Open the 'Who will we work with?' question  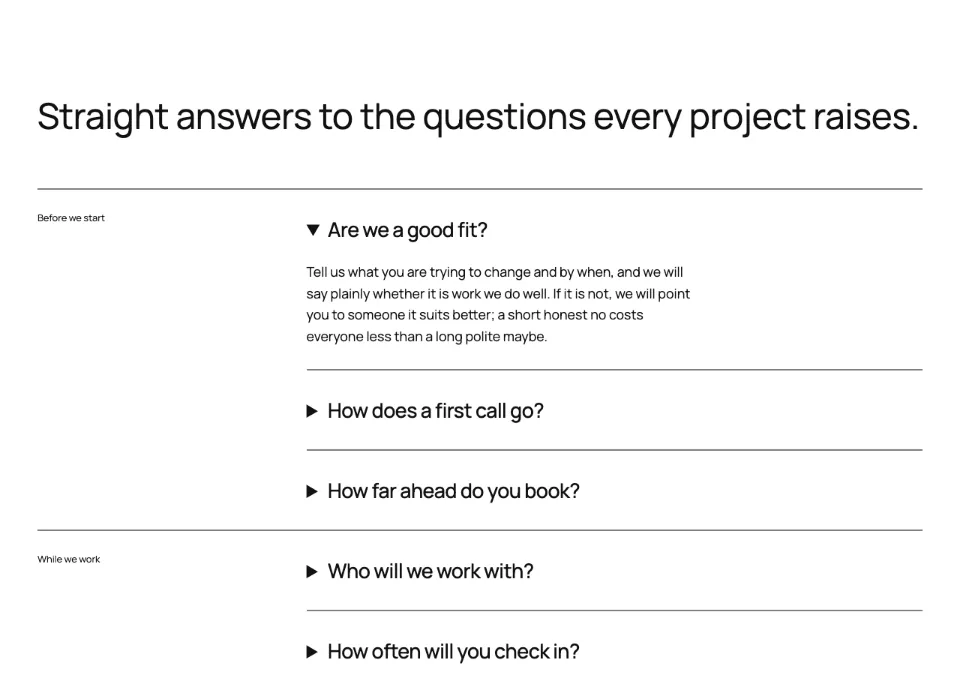[x=614, y=571]
